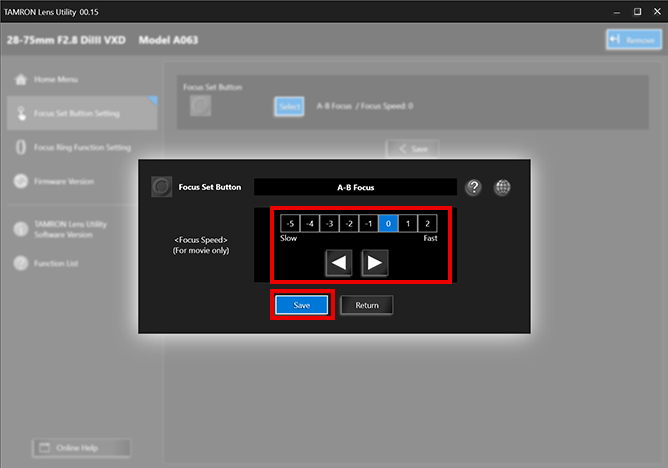Click the home icon in sidebar
The height and width of the screenshot is (468, 668).
point(20,79)
